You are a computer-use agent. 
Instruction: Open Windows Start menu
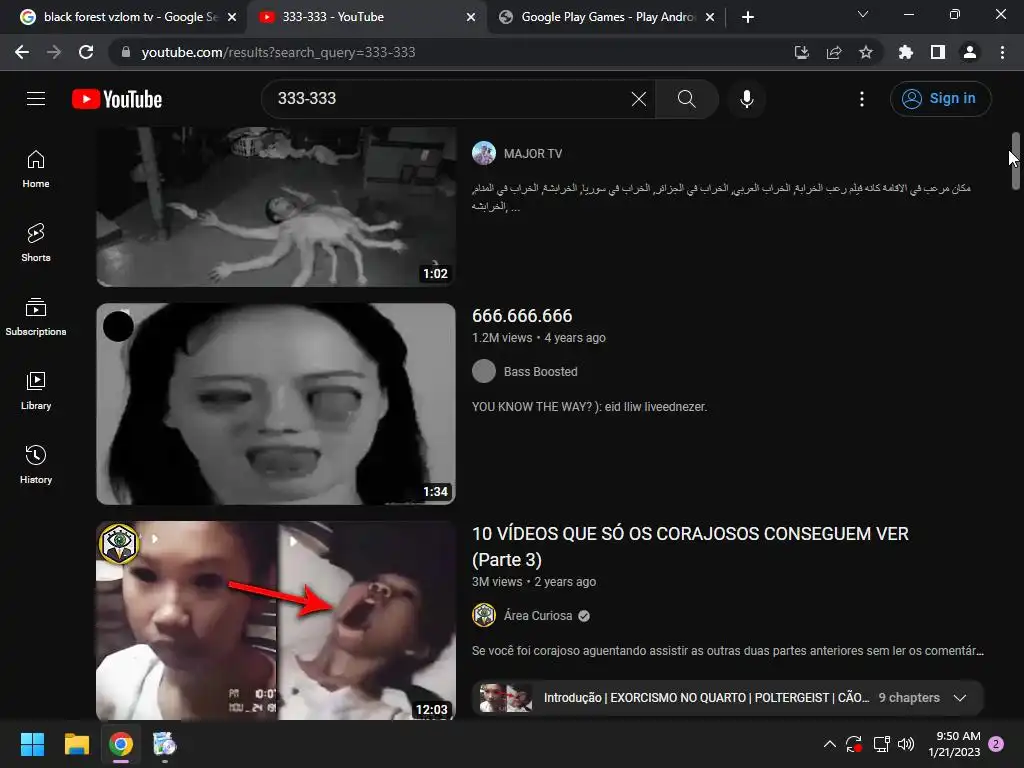(32, 744)
